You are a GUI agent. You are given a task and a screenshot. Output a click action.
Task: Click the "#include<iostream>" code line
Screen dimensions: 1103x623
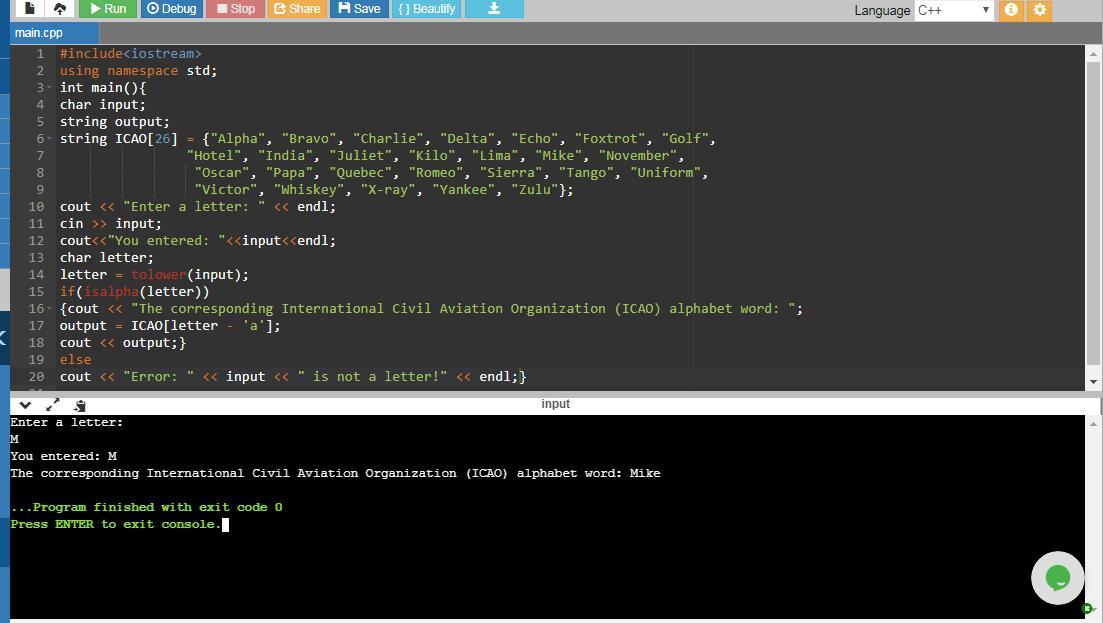click(x=131, y=54)
